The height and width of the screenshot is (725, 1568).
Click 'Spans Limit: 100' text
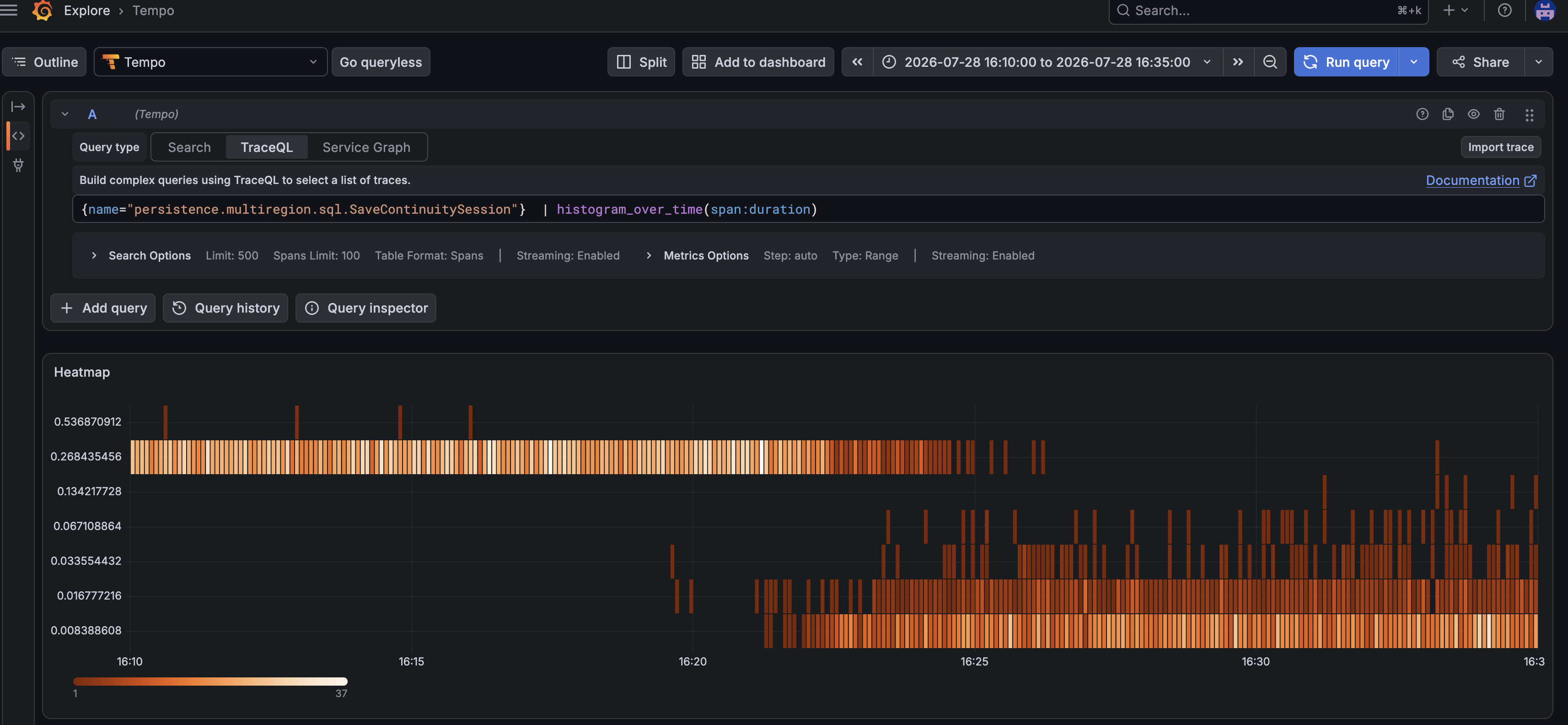pyautogui.click(x=317, y=255)
